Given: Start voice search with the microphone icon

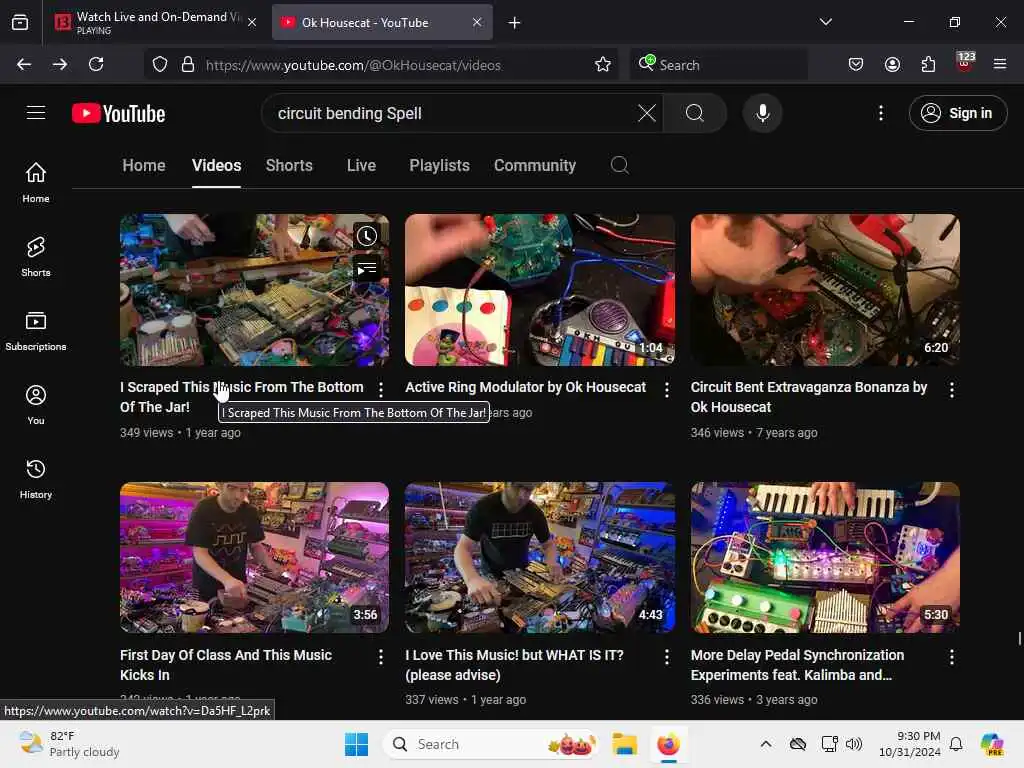Looking at the screenshot, I should pyautogui.click(x=762, y=113).
